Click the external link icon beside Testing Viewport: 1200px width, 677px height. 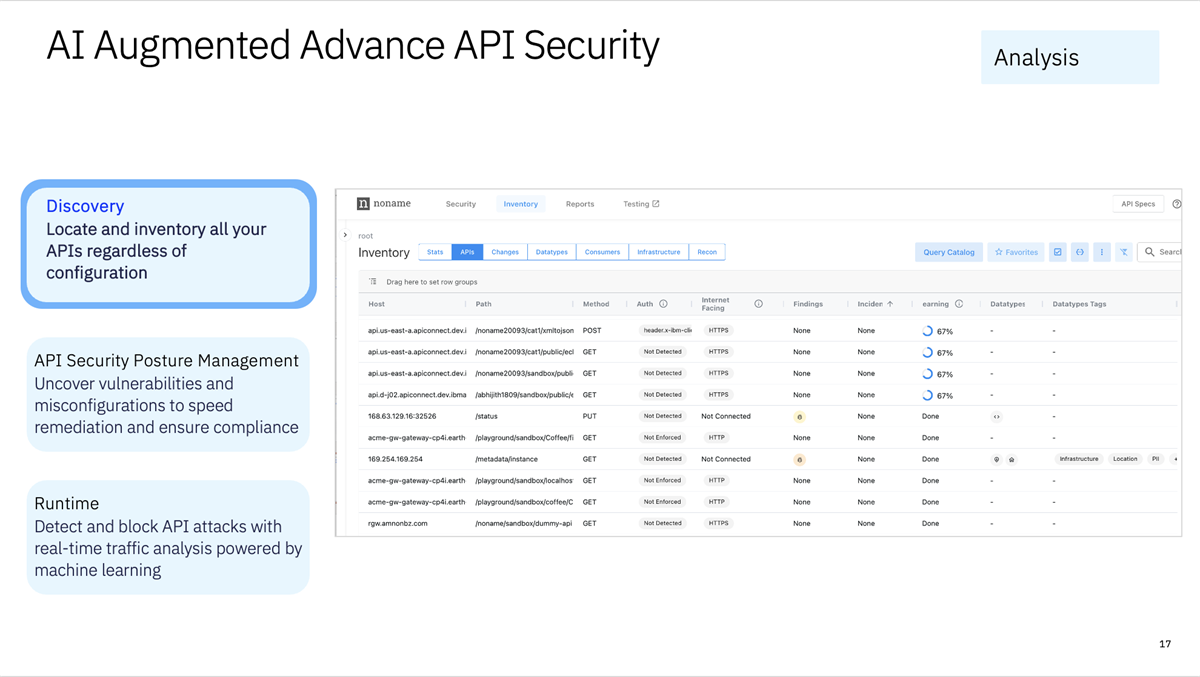(x=656, y=204)
